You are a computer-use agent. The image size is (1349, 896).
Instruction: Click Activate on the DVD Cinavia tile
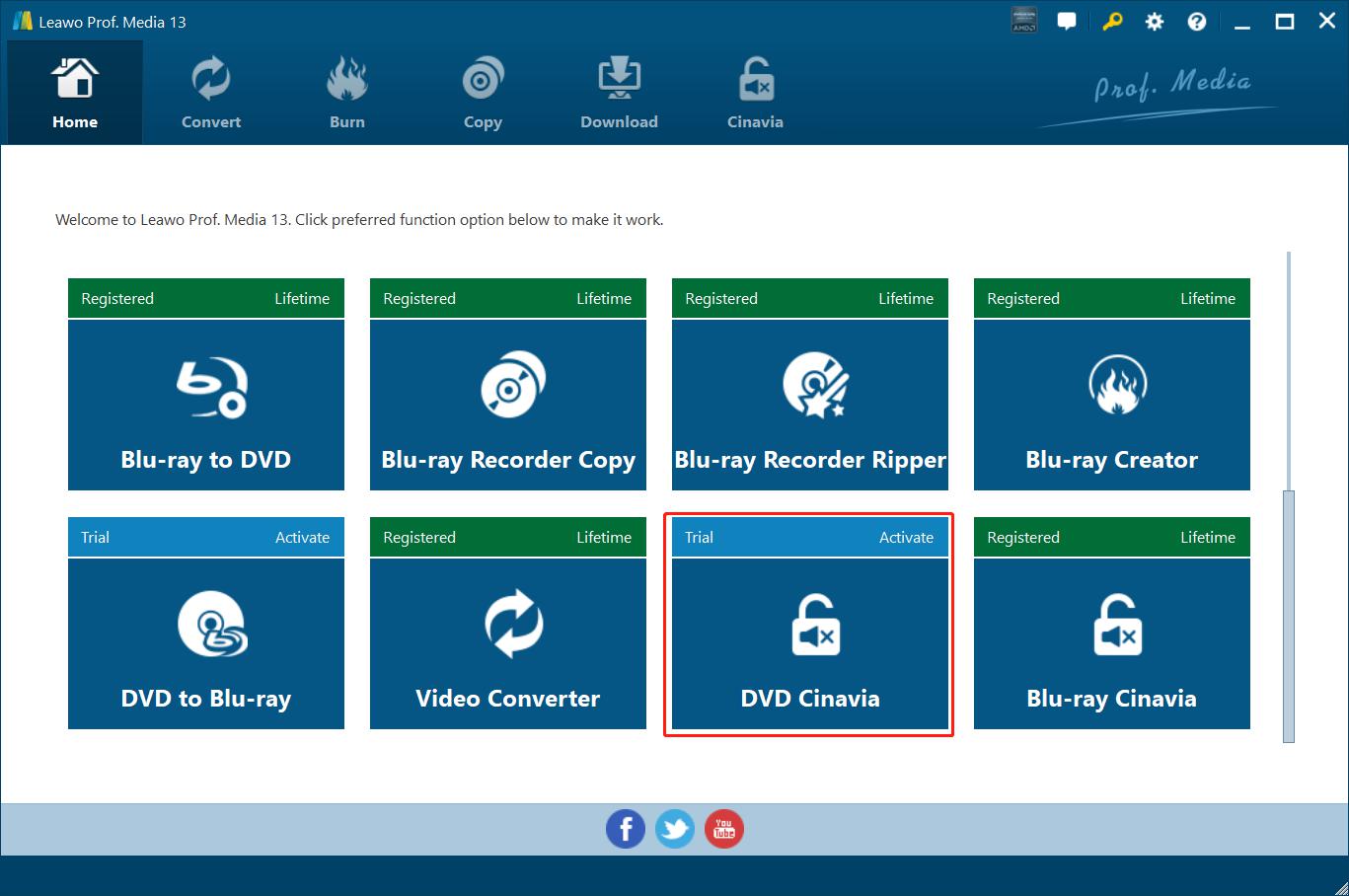tap(906, 538)
